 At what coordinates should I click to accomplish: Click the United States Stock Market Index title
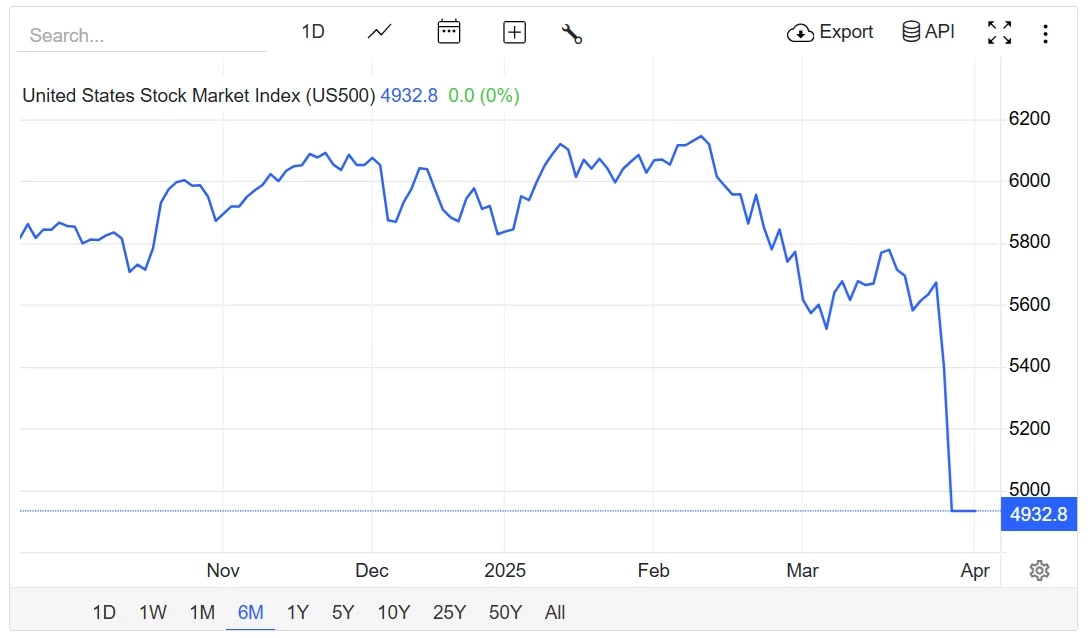pyautogui.click(x=199, y=96)
